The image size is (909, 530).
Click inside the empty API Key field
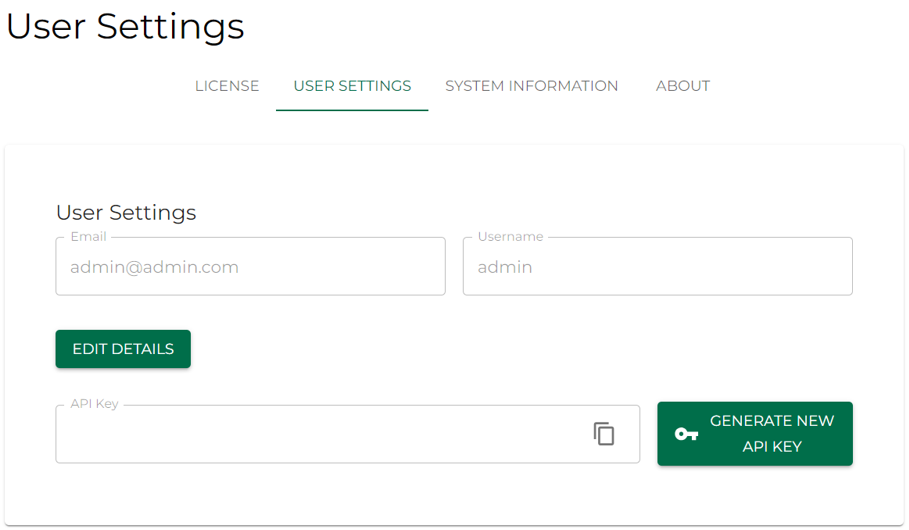[320, 435]
